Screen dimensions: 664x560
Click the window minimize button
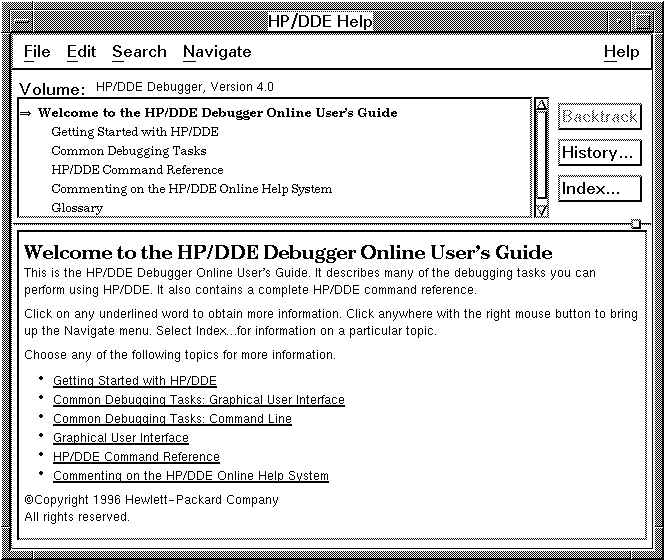click(620, 21)
